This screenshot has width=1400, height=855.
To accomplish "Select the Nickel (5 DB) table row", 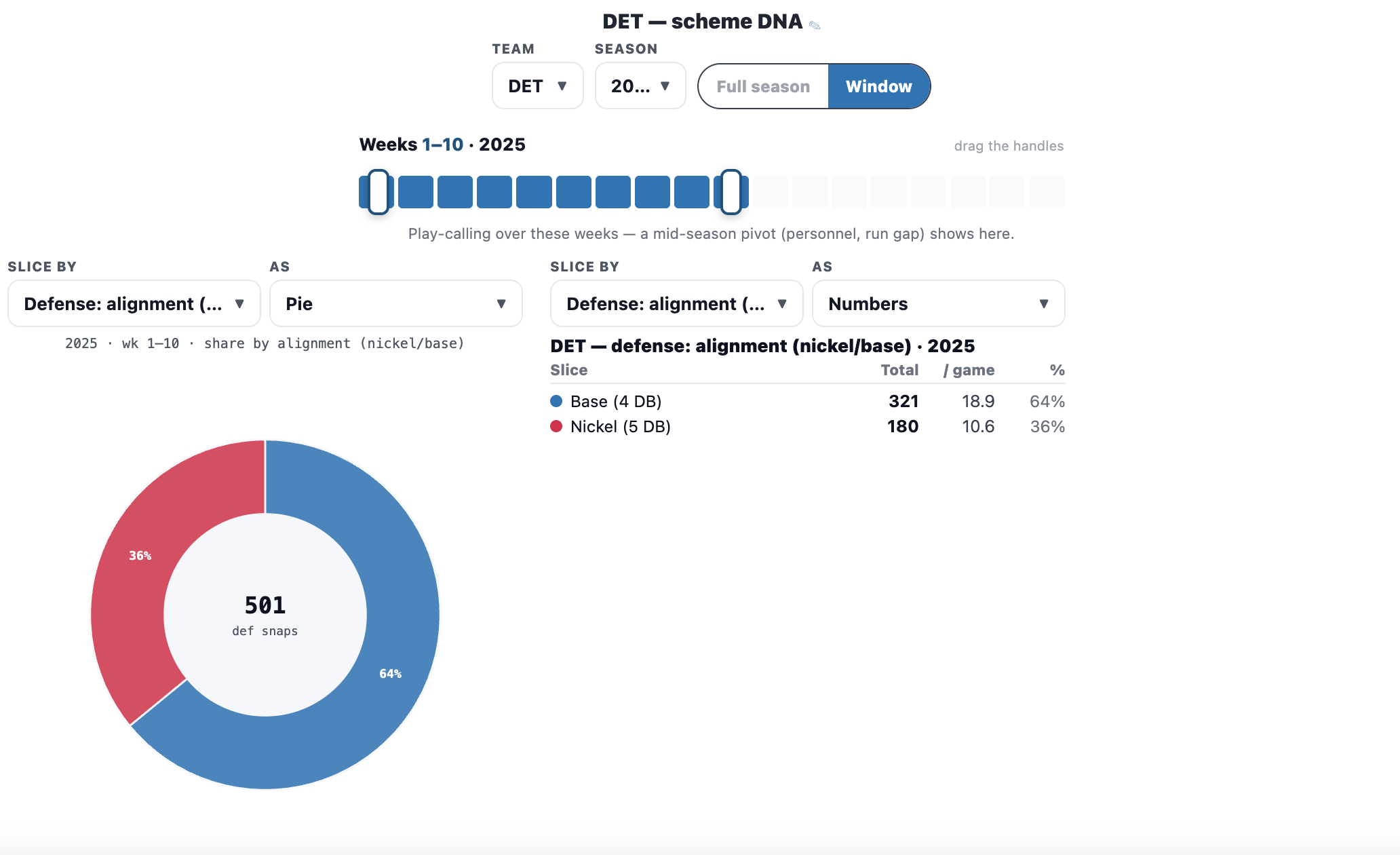I will (807, 426).
